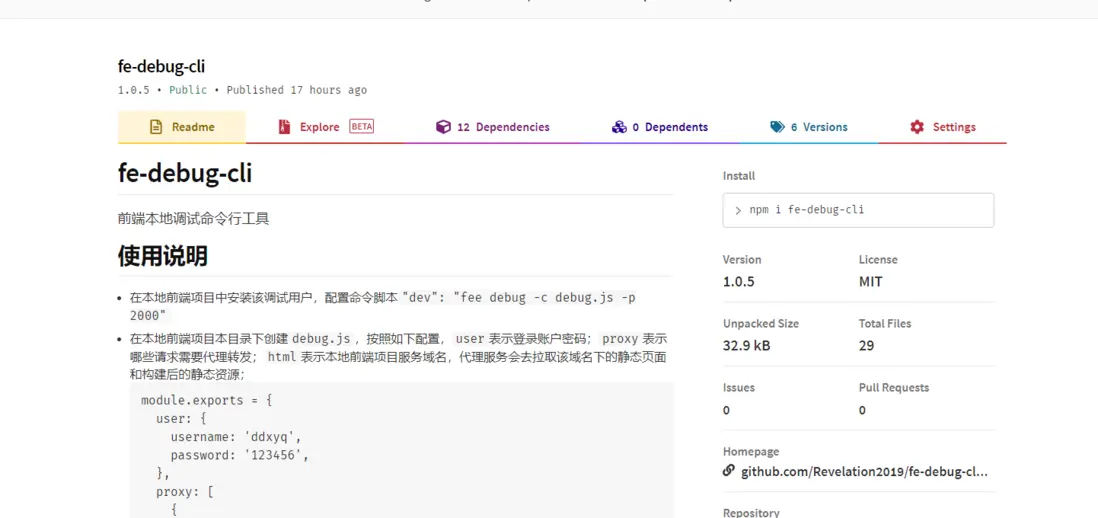Click the MIT license value
Viewport: 1098px width, 518px height.
(x=870, y=282)
